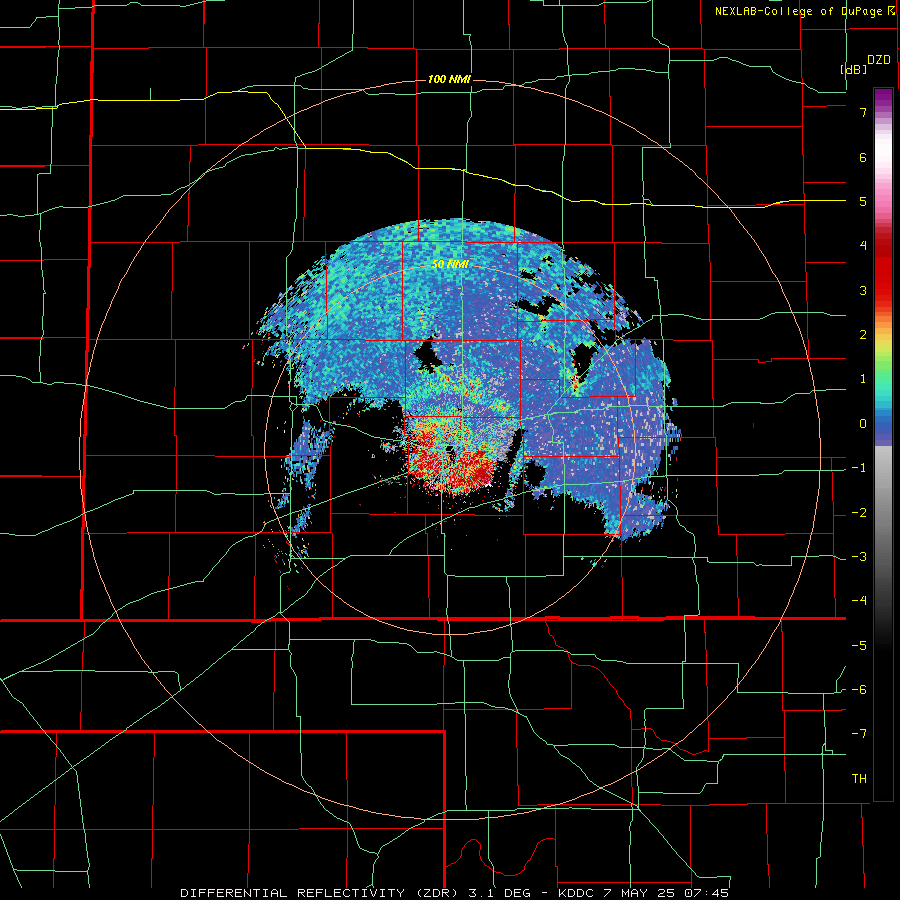Click the 1 value on color scale
900x900 pixels.
(863, 379)
